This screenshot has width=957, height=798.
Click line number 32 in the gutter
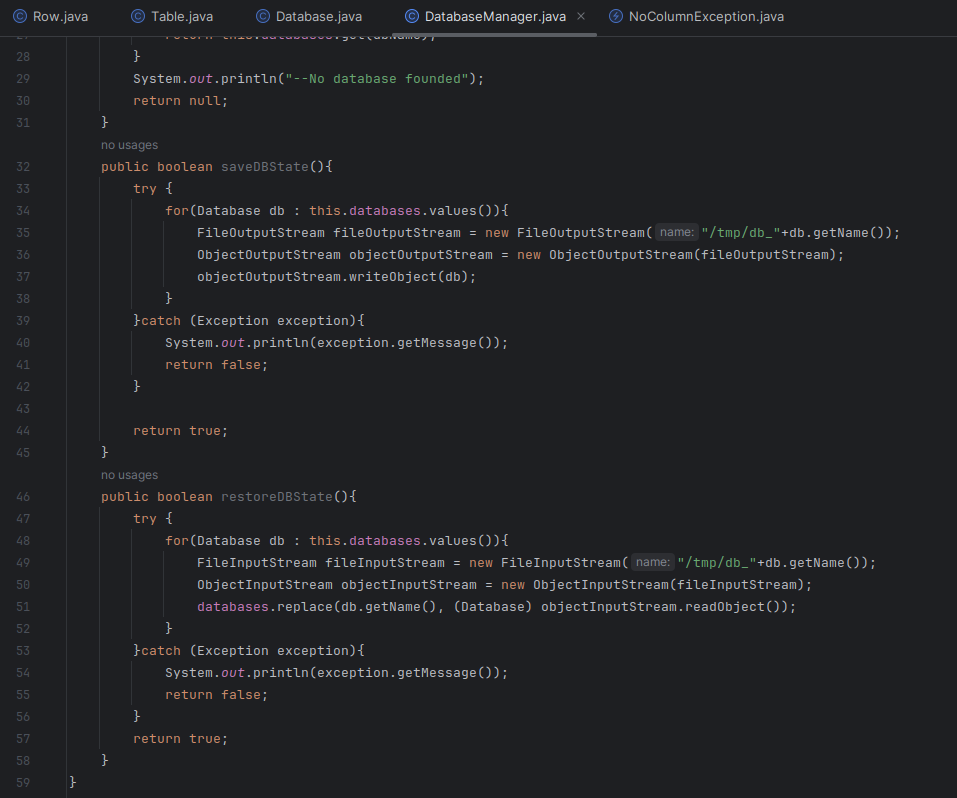point(23,167)
